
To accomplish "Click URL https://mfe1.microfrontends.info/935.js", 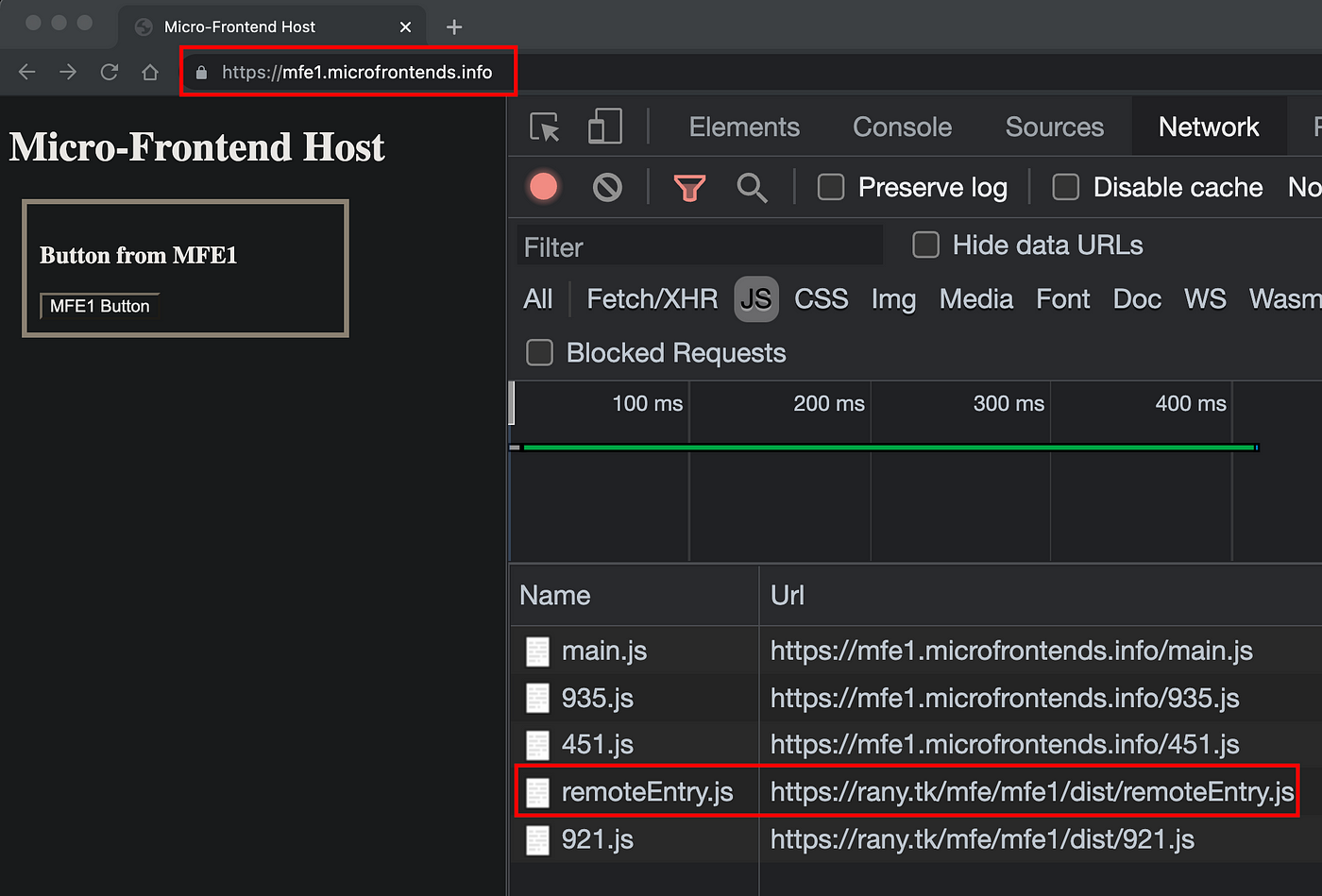I will [x=1005, y=698].
